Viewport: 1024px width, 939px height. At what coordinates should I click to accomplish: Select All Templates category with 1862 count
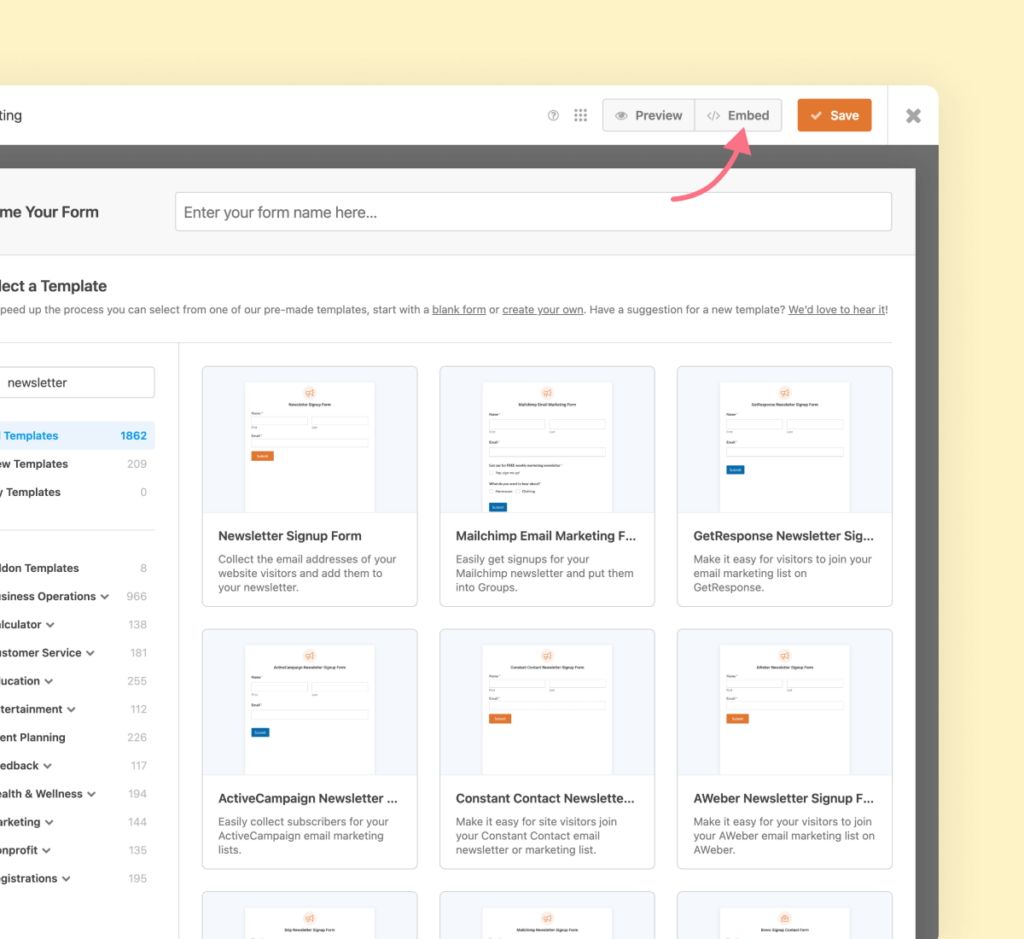coord(77,436)
